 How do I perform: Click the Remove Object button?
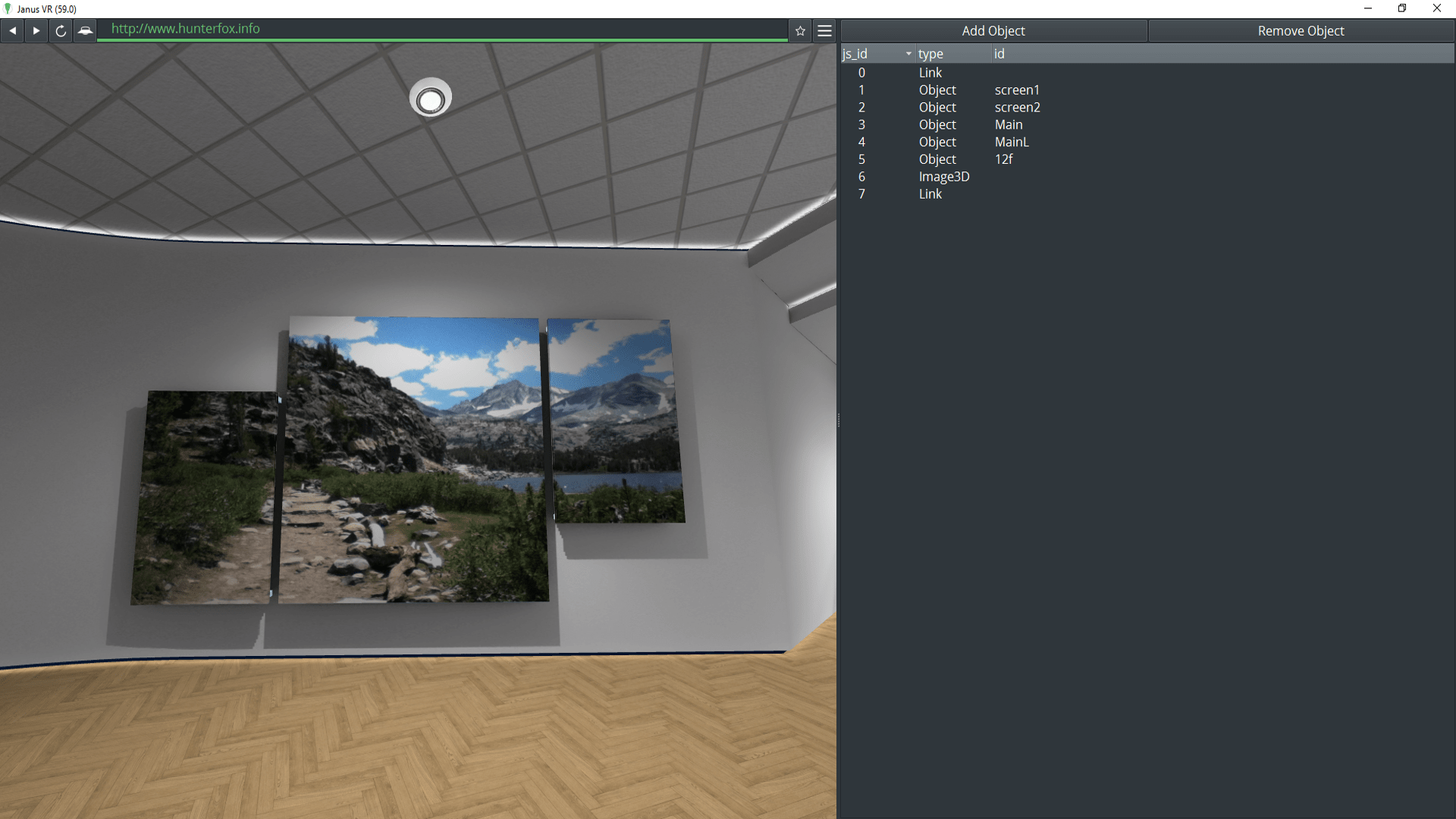click(x=1301, y=31)
